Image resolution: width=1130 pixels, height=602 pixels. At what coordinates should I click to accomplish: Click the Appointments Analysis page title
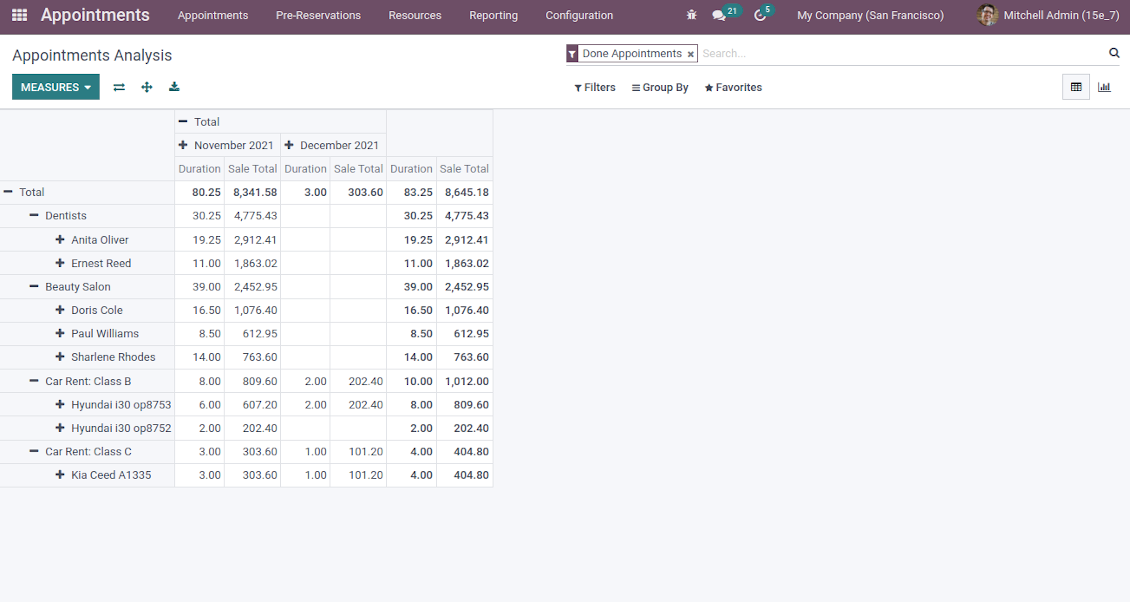(x=92, y=56)
